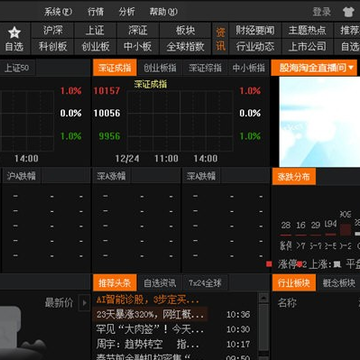Image resolution: width=360 pixels, height=360 pixels.
Task: Click the 10157 upper price label
Action: 107,91
